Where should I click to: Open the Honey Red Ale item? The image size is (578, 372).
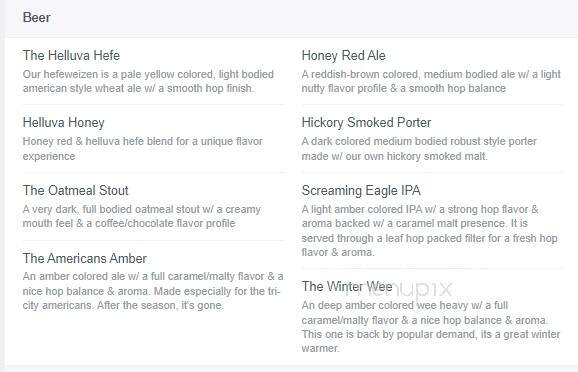[344, 55]
